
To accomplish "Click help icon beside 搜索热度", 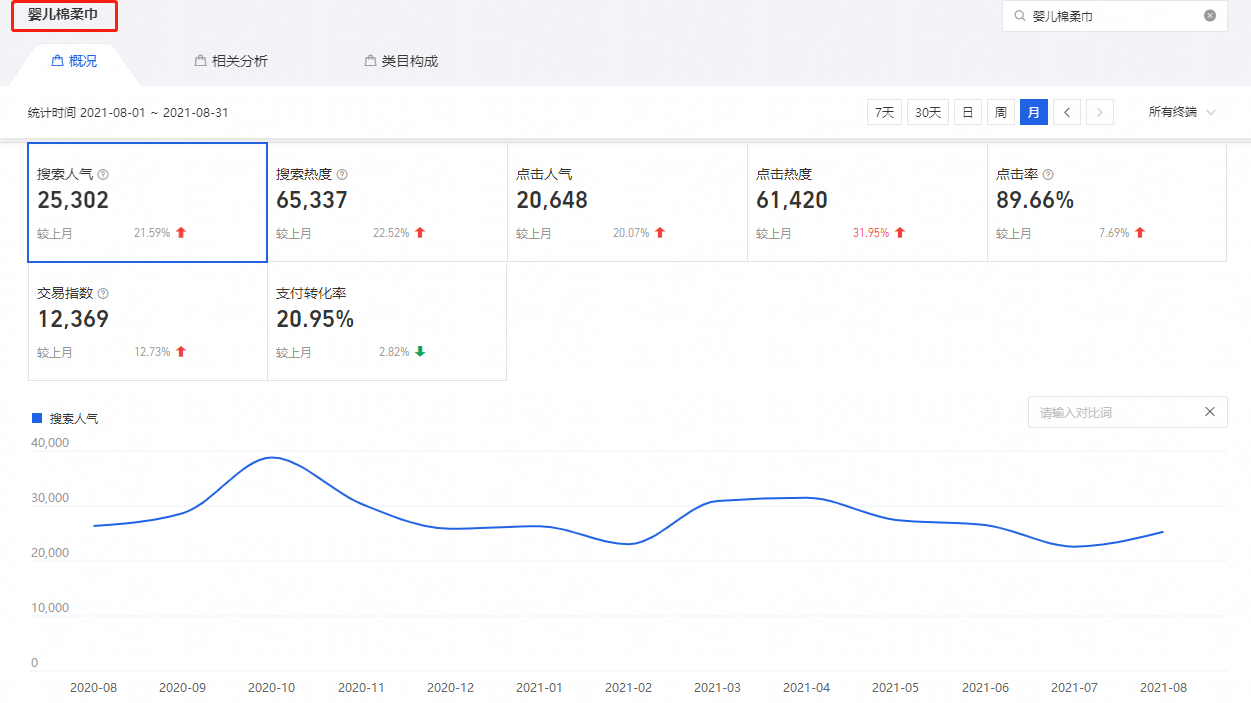I will (342, 174).
